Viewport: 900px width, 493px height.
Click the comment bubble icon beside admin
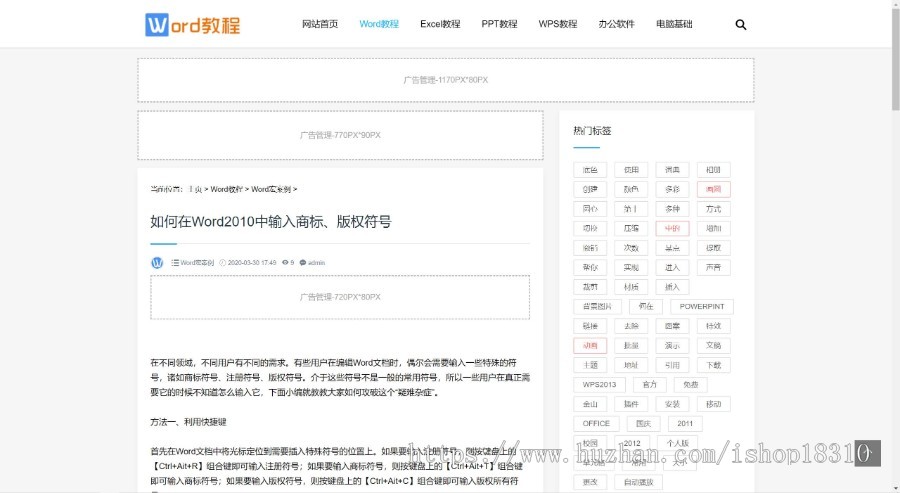point(303,263)
